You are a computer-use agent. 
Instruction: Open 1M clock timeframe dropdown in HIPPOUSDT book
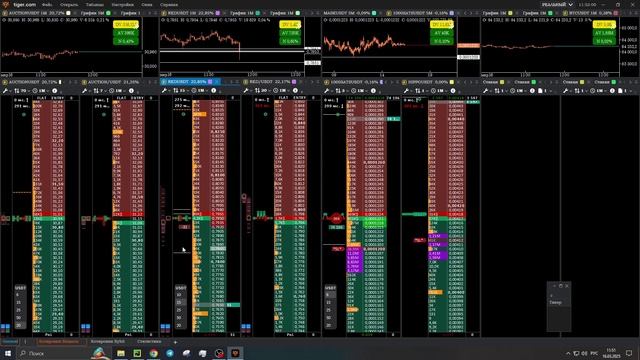point(439,91)
